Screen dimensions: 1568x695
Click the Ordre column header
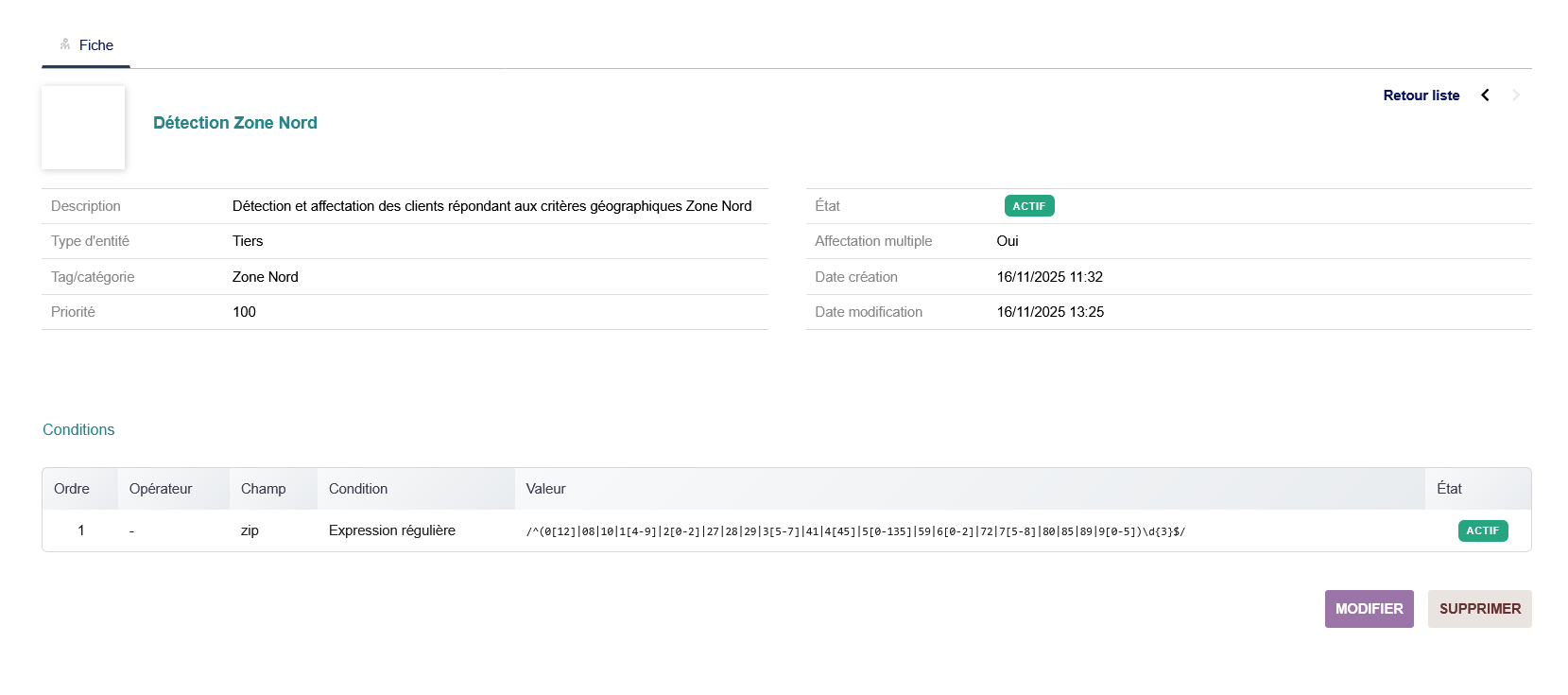(72, 489)
